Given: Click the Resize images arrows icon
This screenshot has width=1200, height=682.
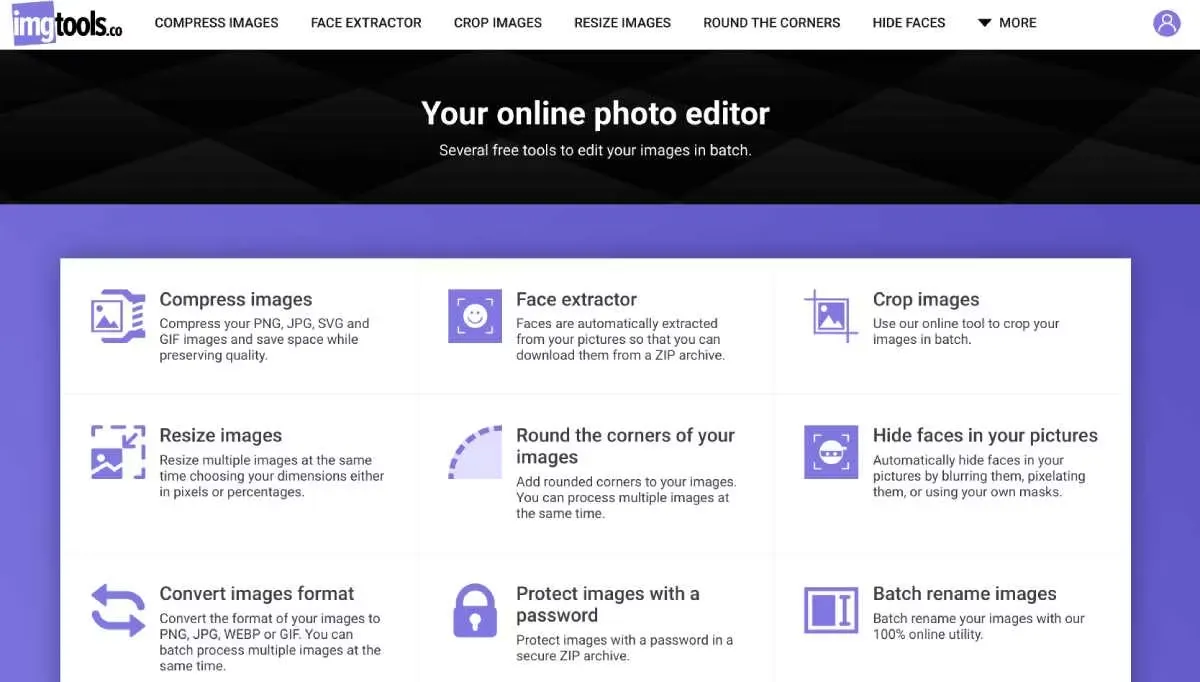Looking at the screenshot, I should click(x=119, y=452).
